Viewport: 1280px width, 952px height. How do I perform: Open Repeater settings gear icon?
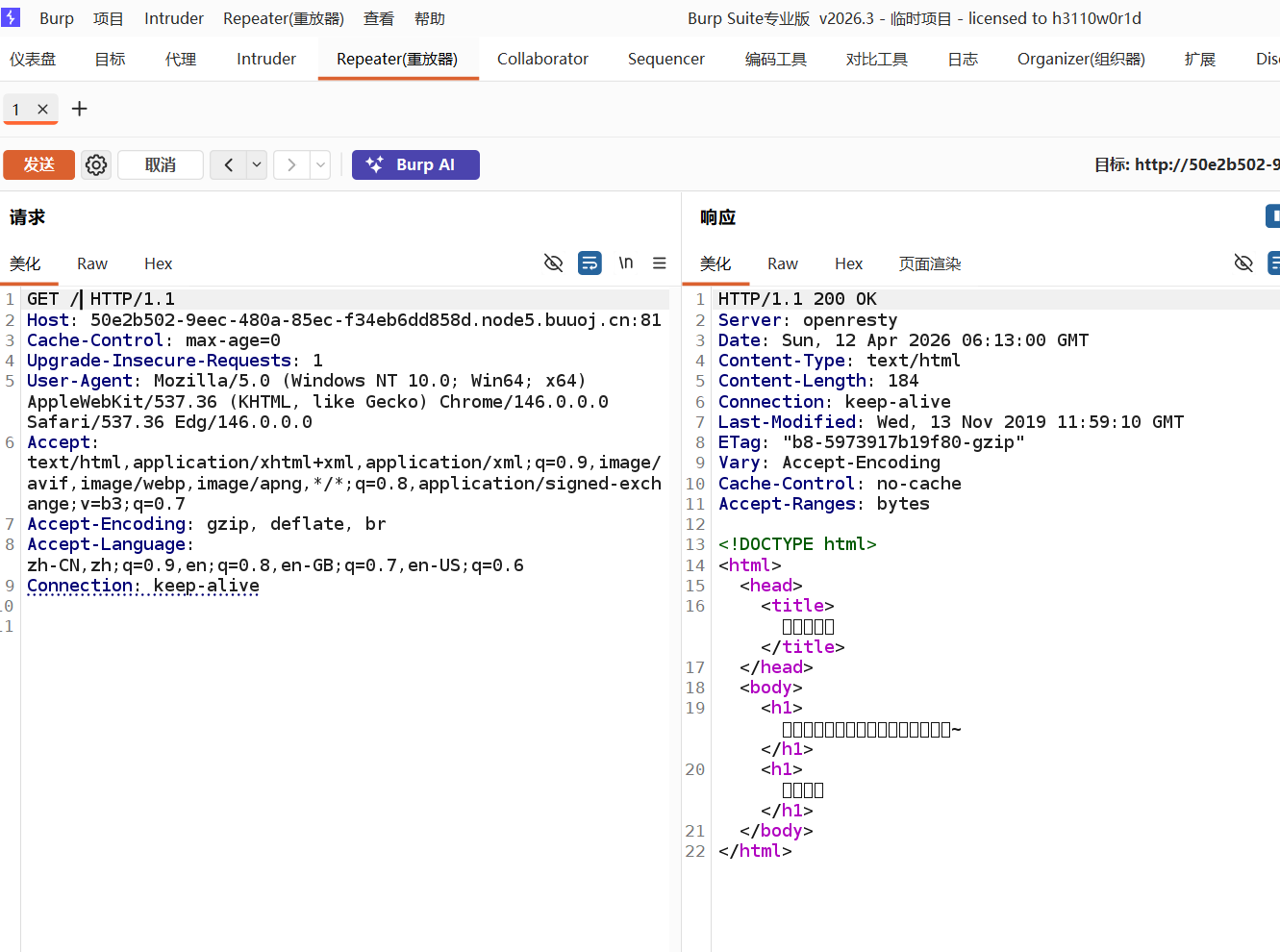pyautogui.click(x=96, y=164)
